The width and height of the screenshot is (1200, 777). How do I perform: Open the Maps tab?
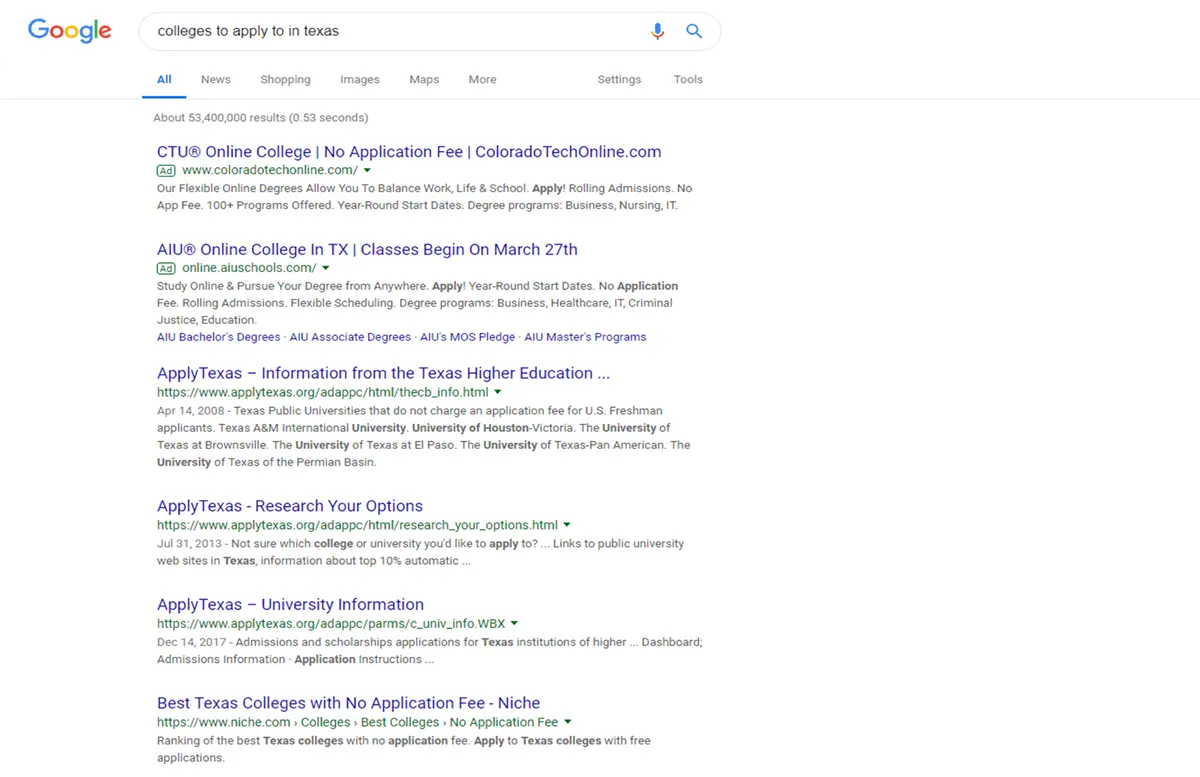pyautogui.click(x=424, y=80)
